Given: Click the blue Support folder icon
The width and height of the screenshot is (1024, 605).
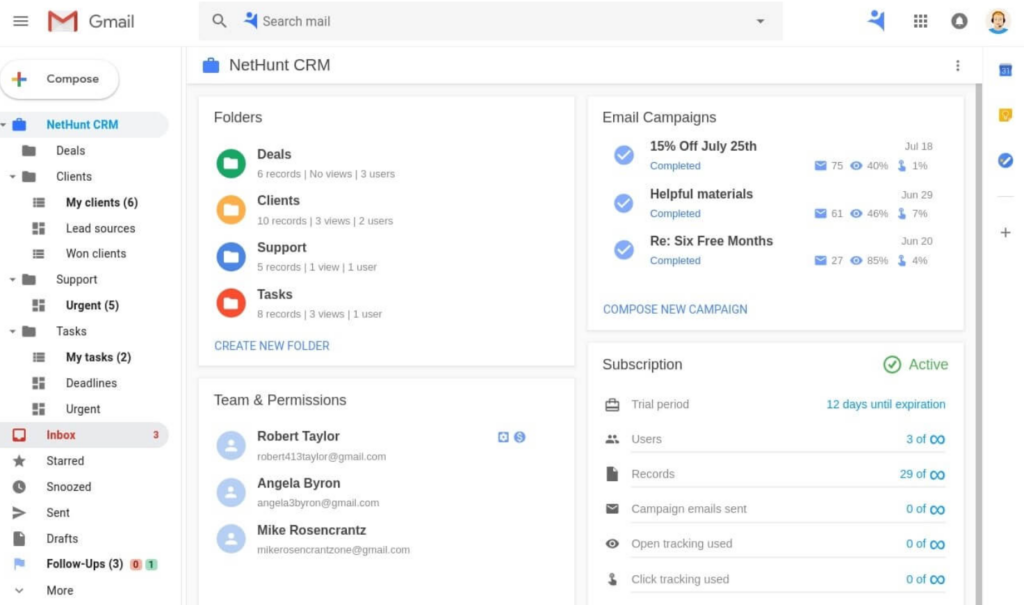Looking at the screenshot, I should (231, 257).
